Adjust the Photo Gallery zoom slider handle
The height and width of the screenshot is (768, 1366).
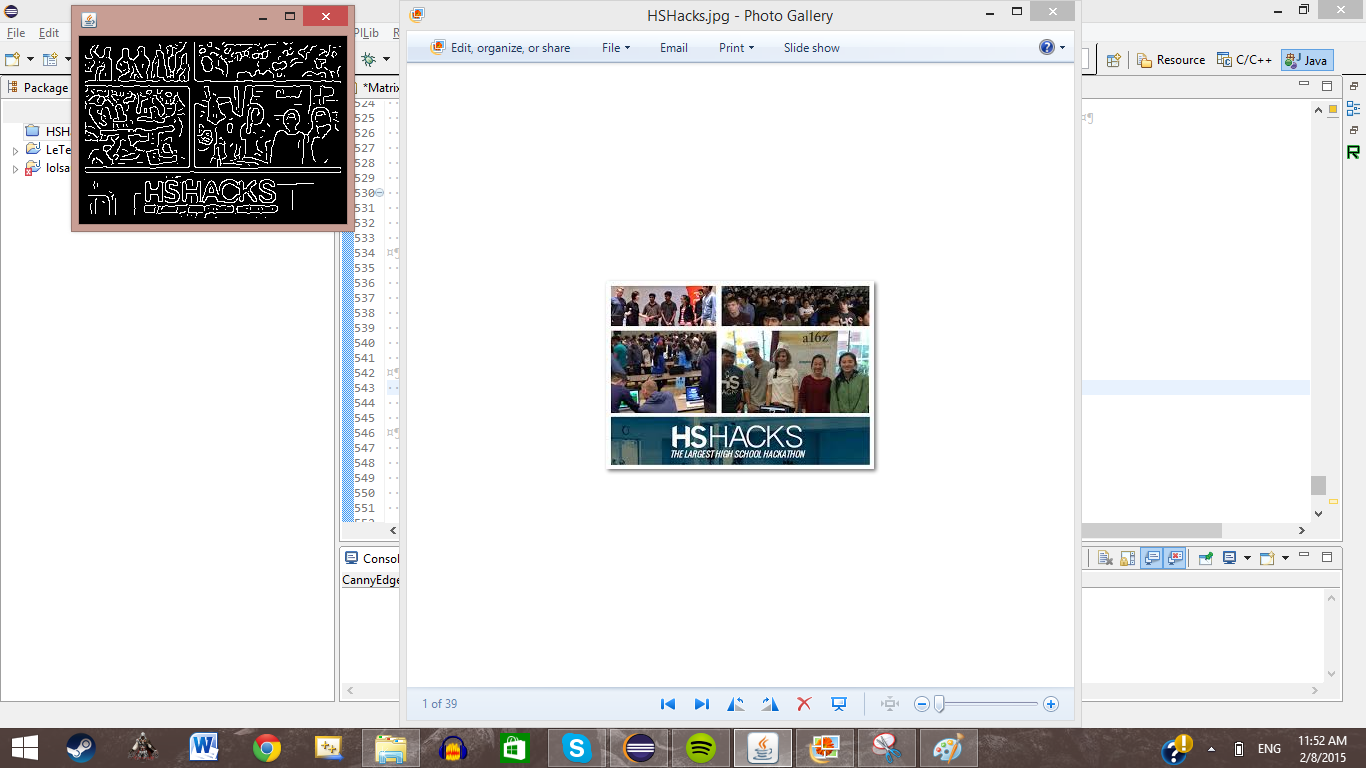coord(939,704)
